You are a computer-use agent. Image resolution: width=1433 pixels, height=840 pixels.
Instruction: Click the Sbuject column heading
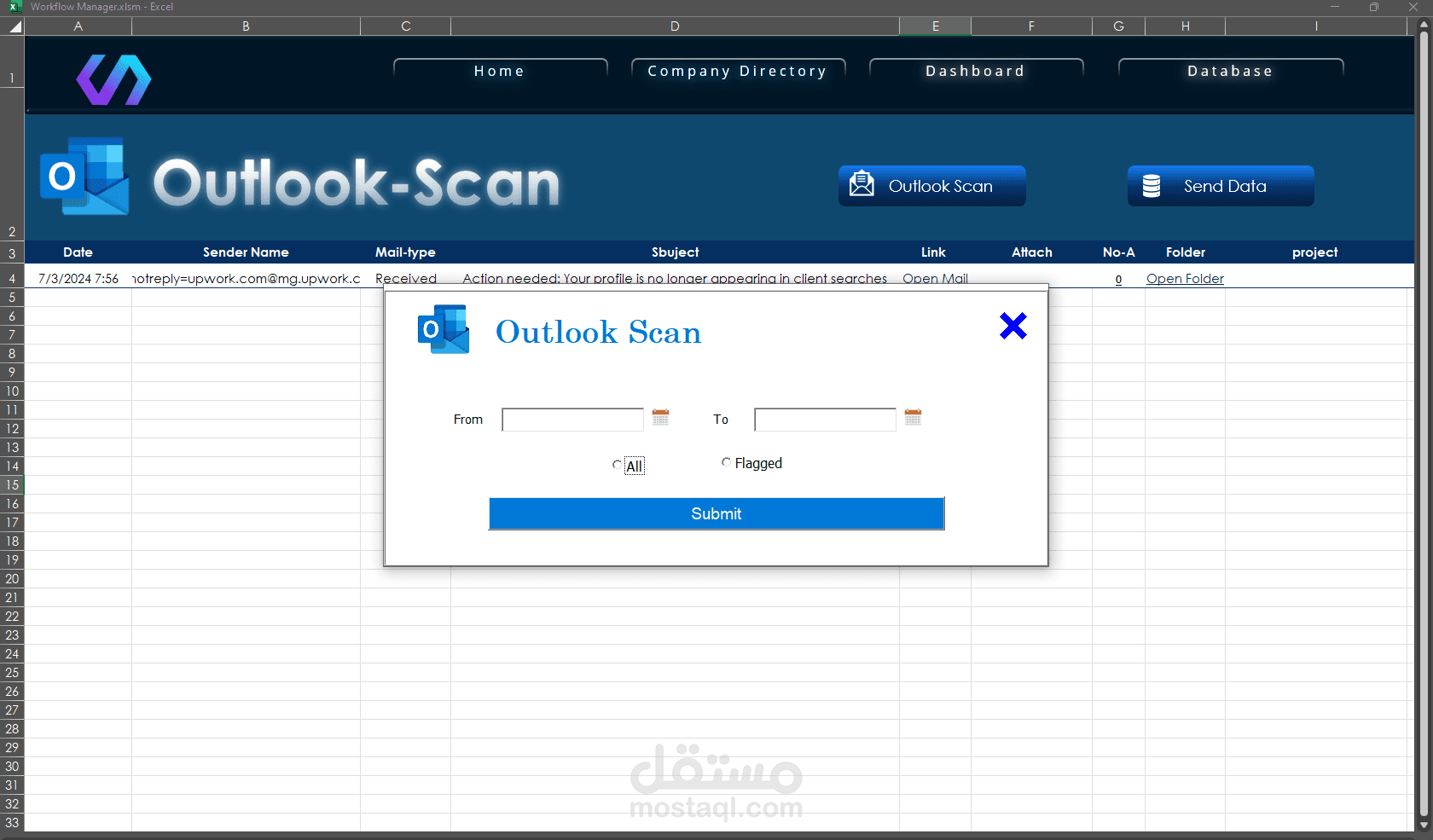click(x=676, y=252)
